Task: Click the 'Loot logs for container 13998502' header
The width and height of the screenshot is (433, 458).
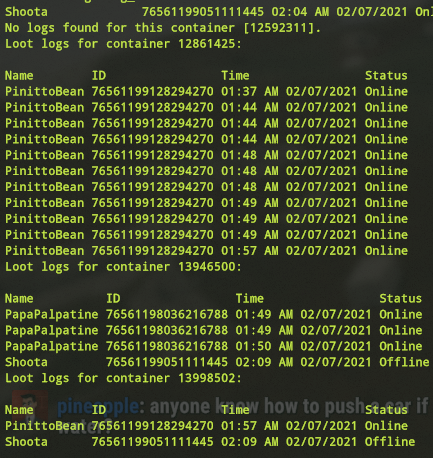Action: pyautogui.click(x=123, y=378)
